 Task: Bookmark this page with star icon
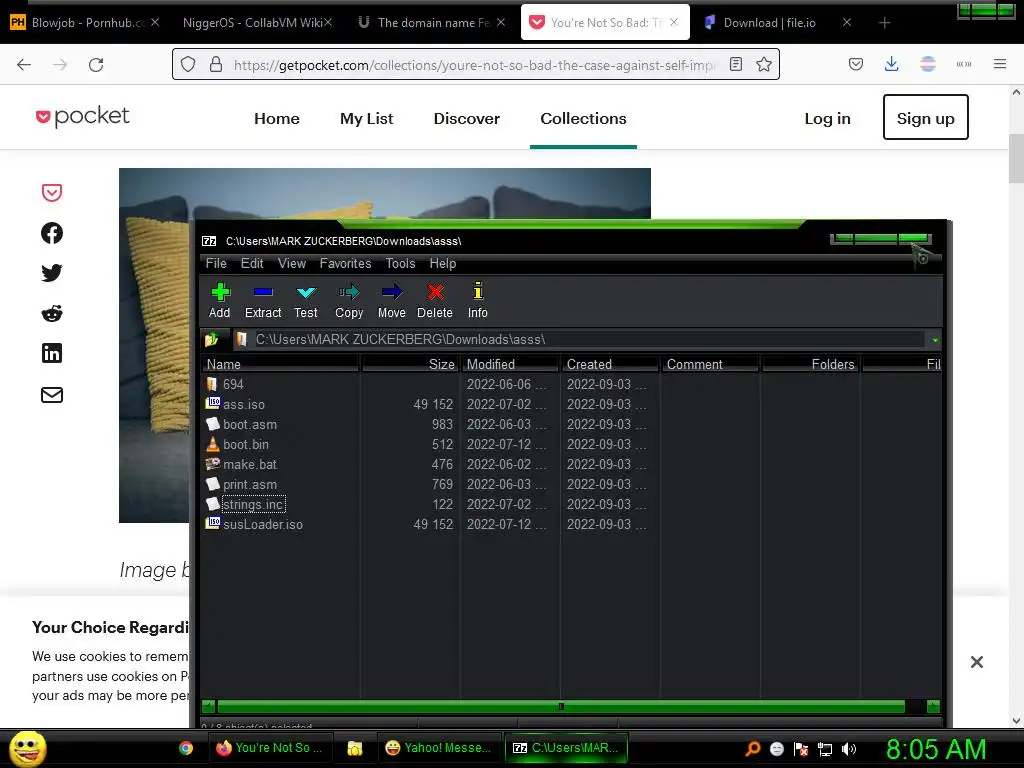tap(763, 64)
